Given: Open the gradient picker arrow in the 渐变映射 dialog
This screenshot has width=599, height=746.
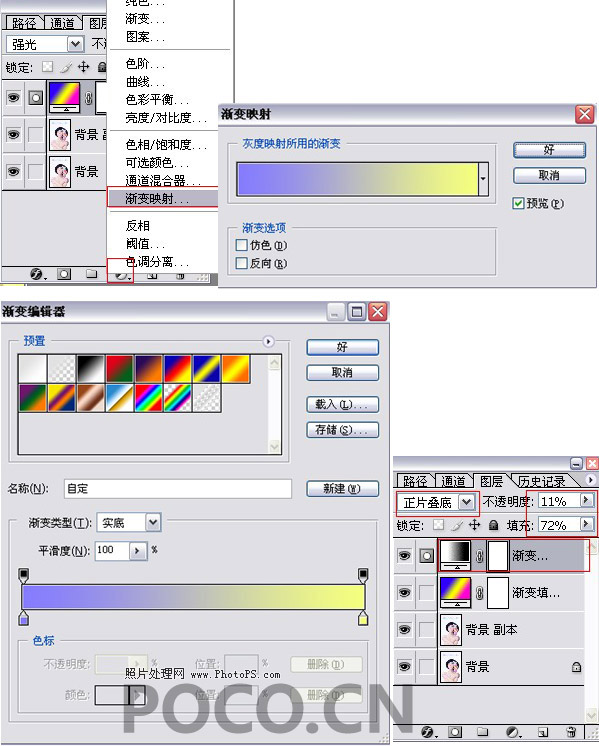Looking at the screenshot, I should coord(483,179).
